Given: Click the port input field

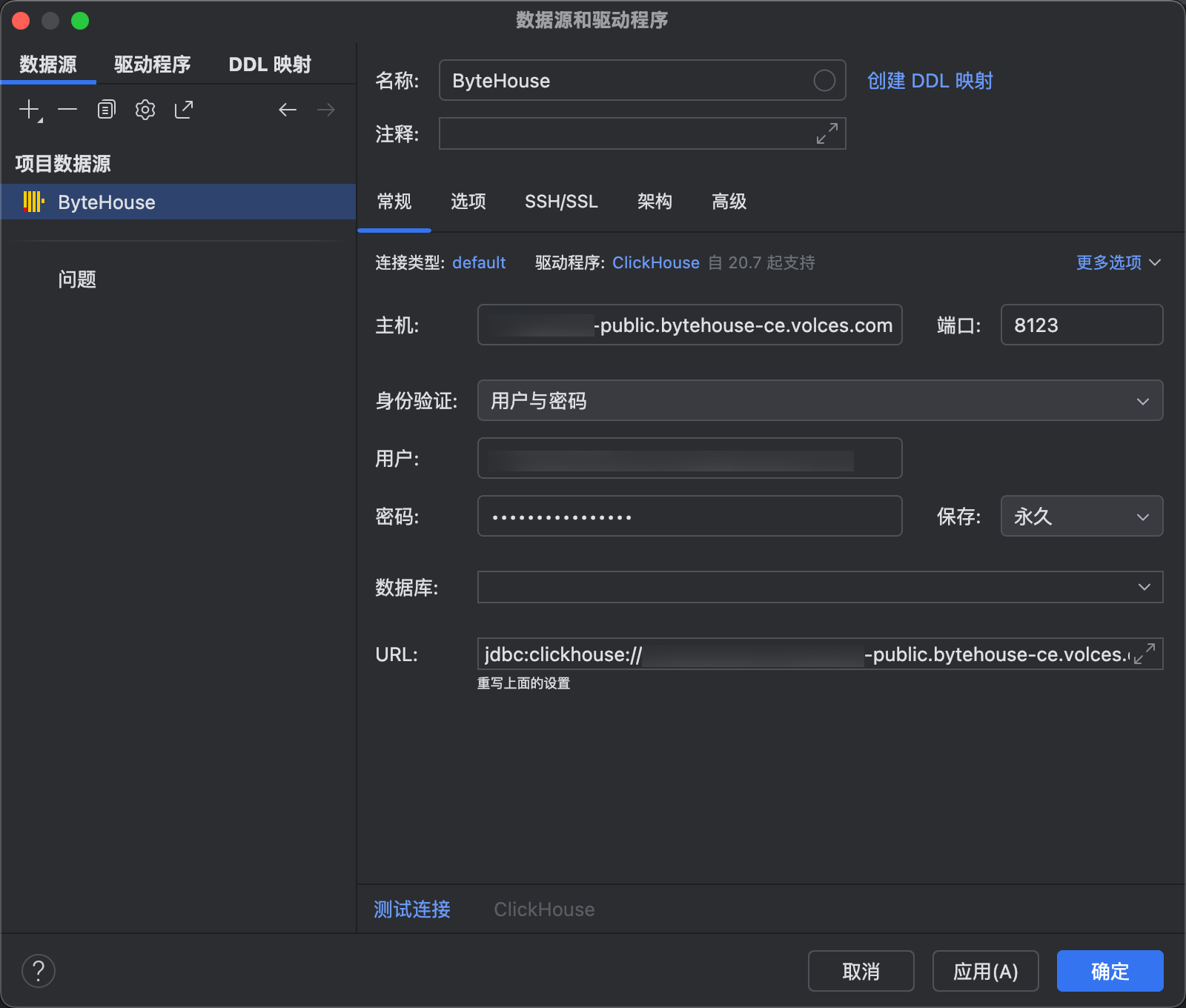Looking at the screenshot, I should [1081, 325].
